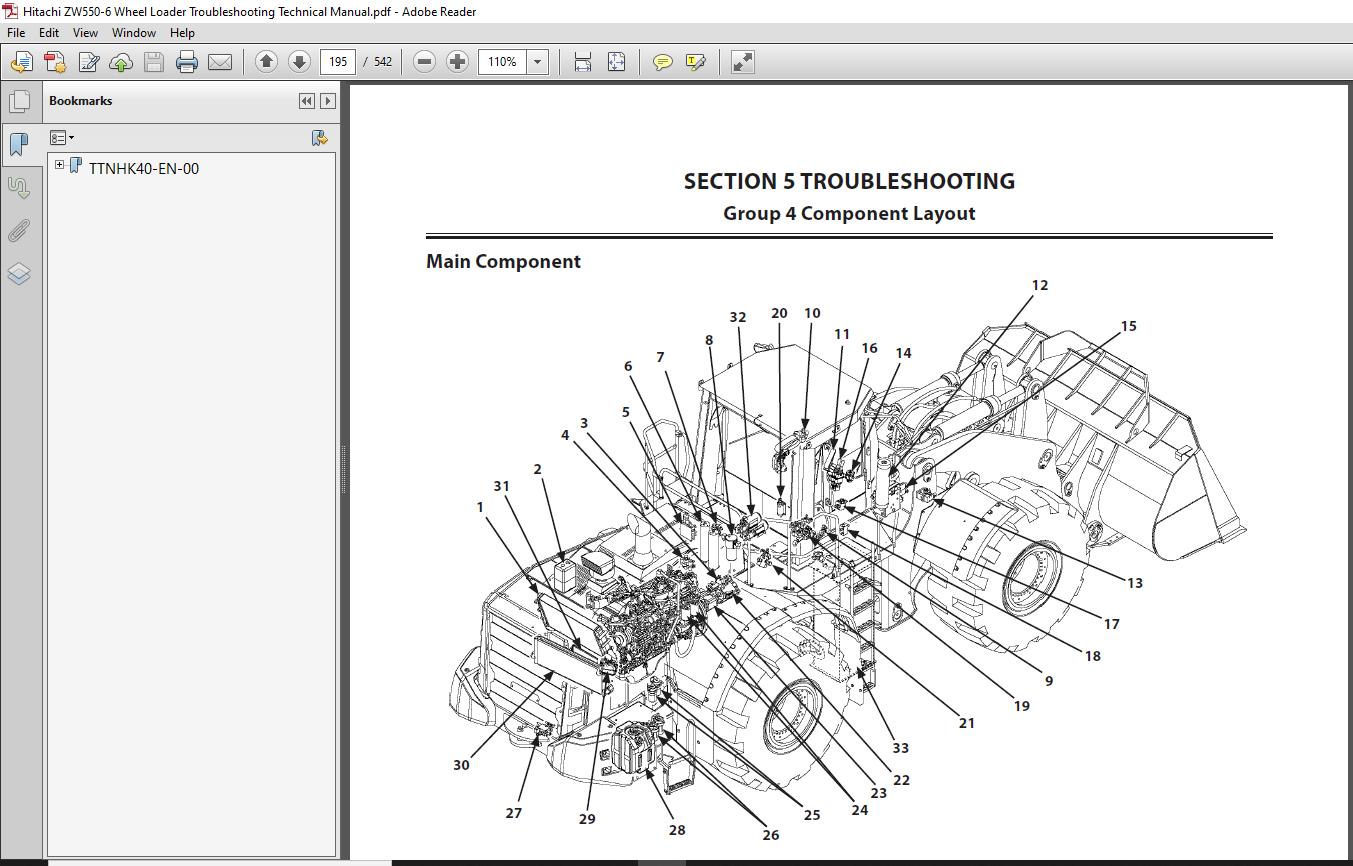This screenshot has height=866, width=1353.
Task: Click the Open file toolbar icon
Action: (x=21, y=62)
